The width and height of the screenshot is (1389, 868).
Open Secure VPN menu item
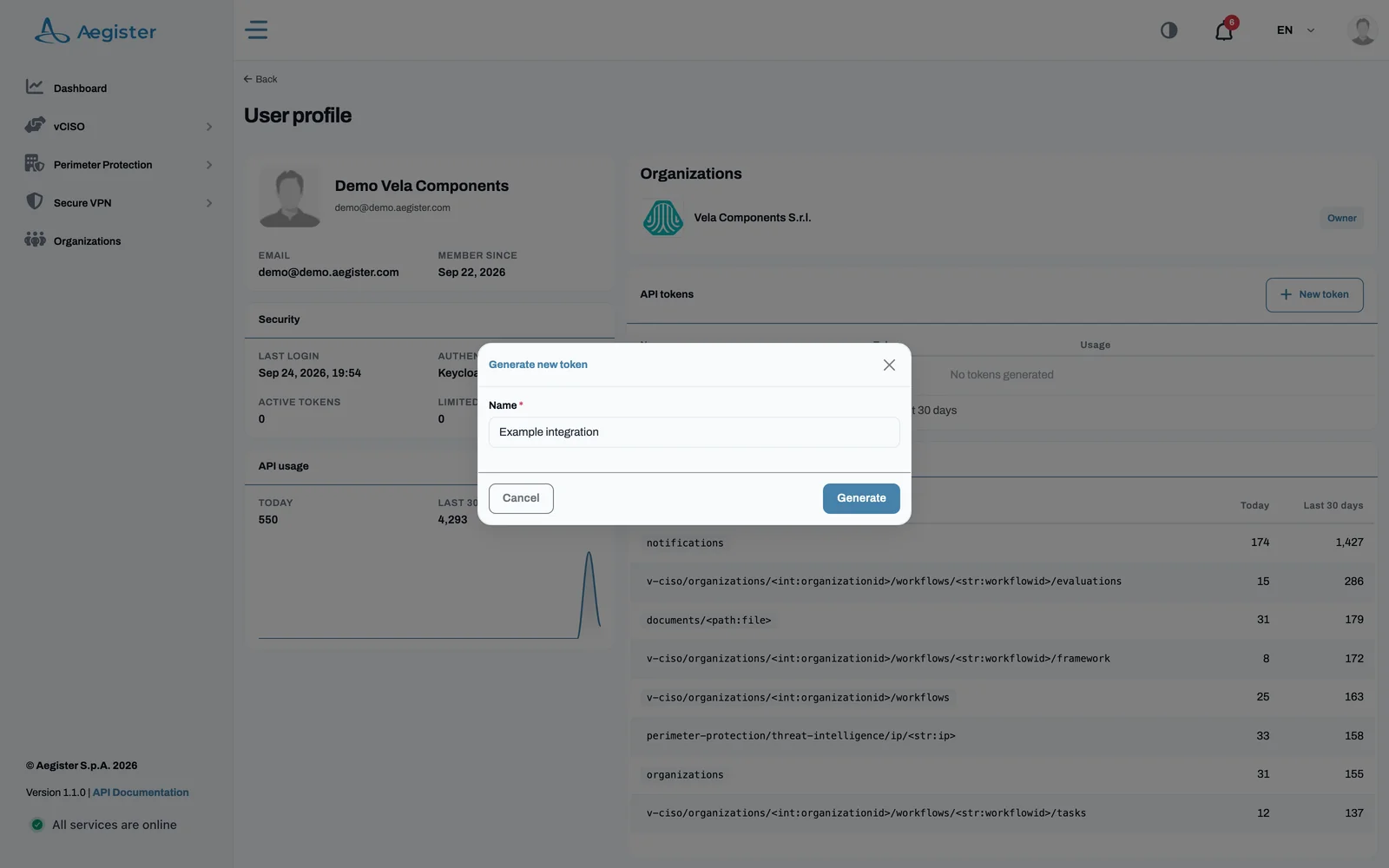[82, 203]
